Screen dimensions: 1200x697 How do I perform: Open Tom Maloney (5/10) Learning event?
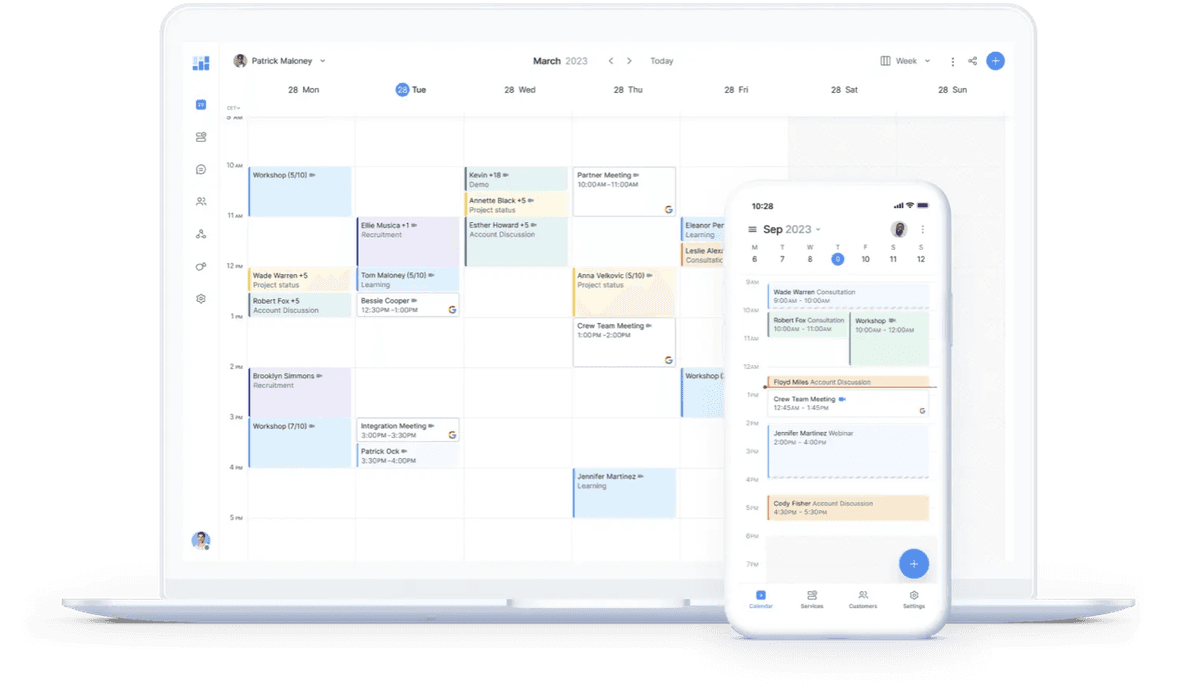[x=408, y=279]
